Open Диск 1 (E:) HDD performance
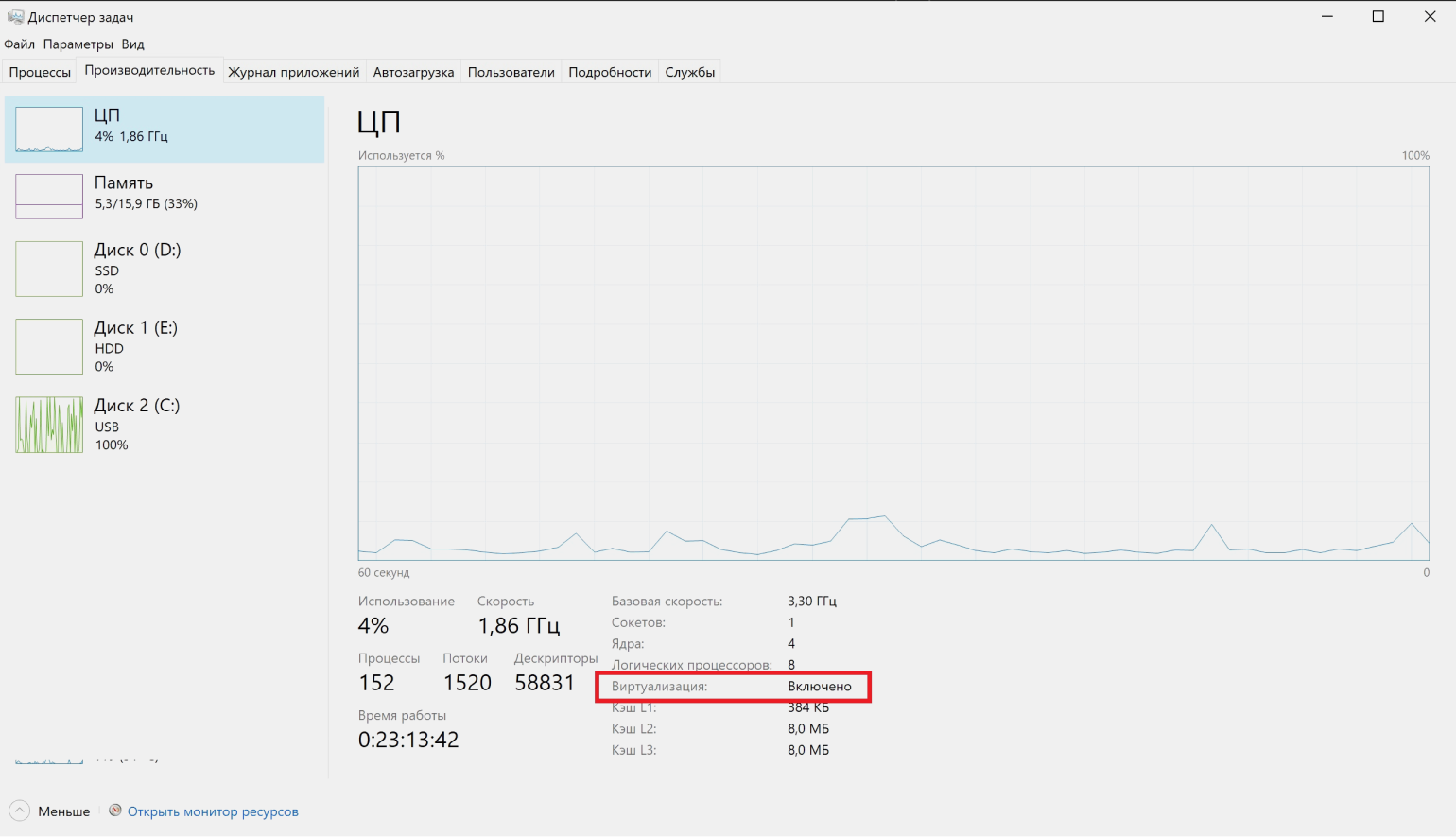Screen dimensions: 1456x837 (135, 346)
